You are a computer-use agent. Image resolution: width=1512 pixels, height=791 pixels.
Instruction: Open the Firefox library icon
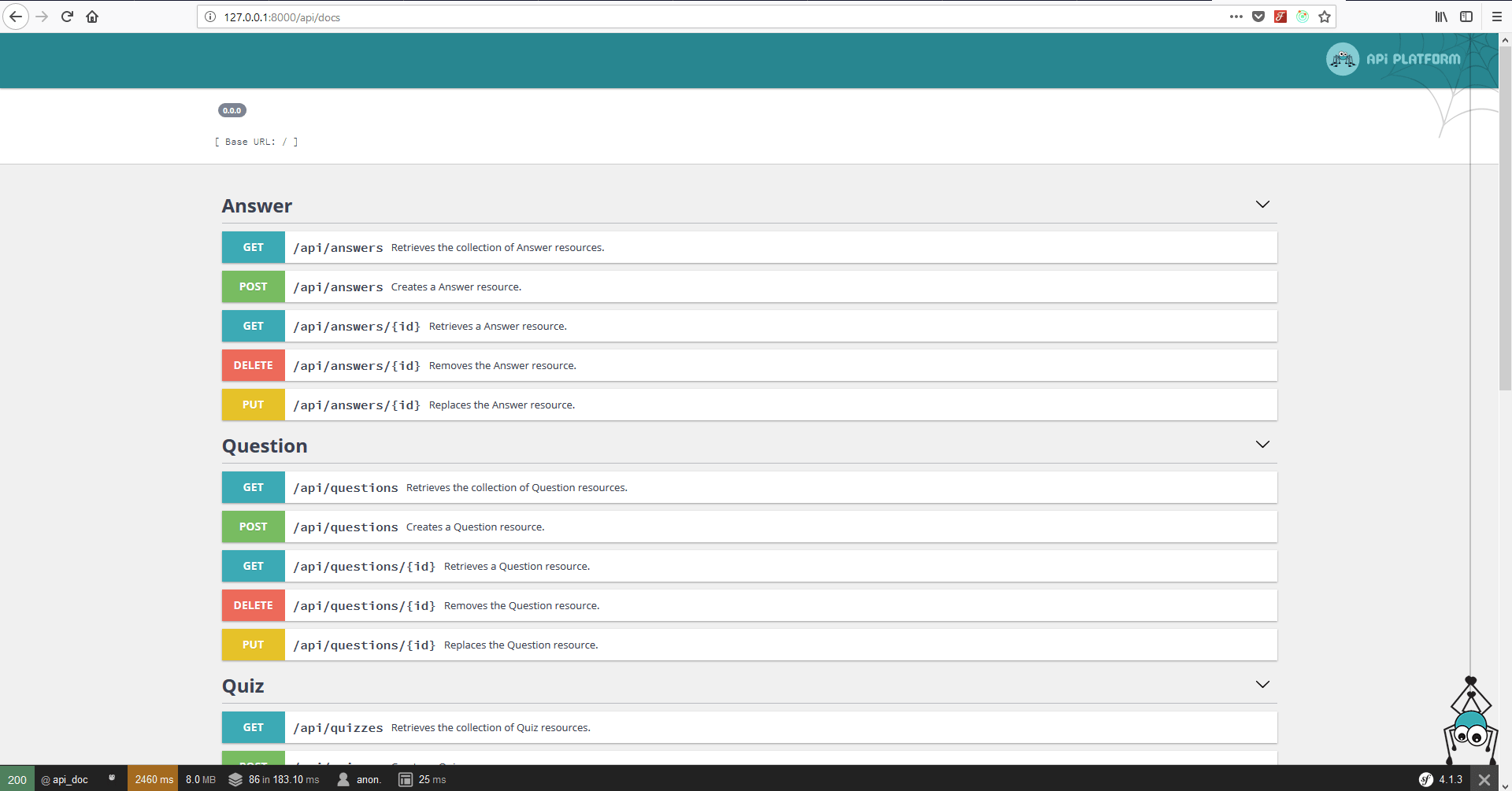(x=1441, y=17)
